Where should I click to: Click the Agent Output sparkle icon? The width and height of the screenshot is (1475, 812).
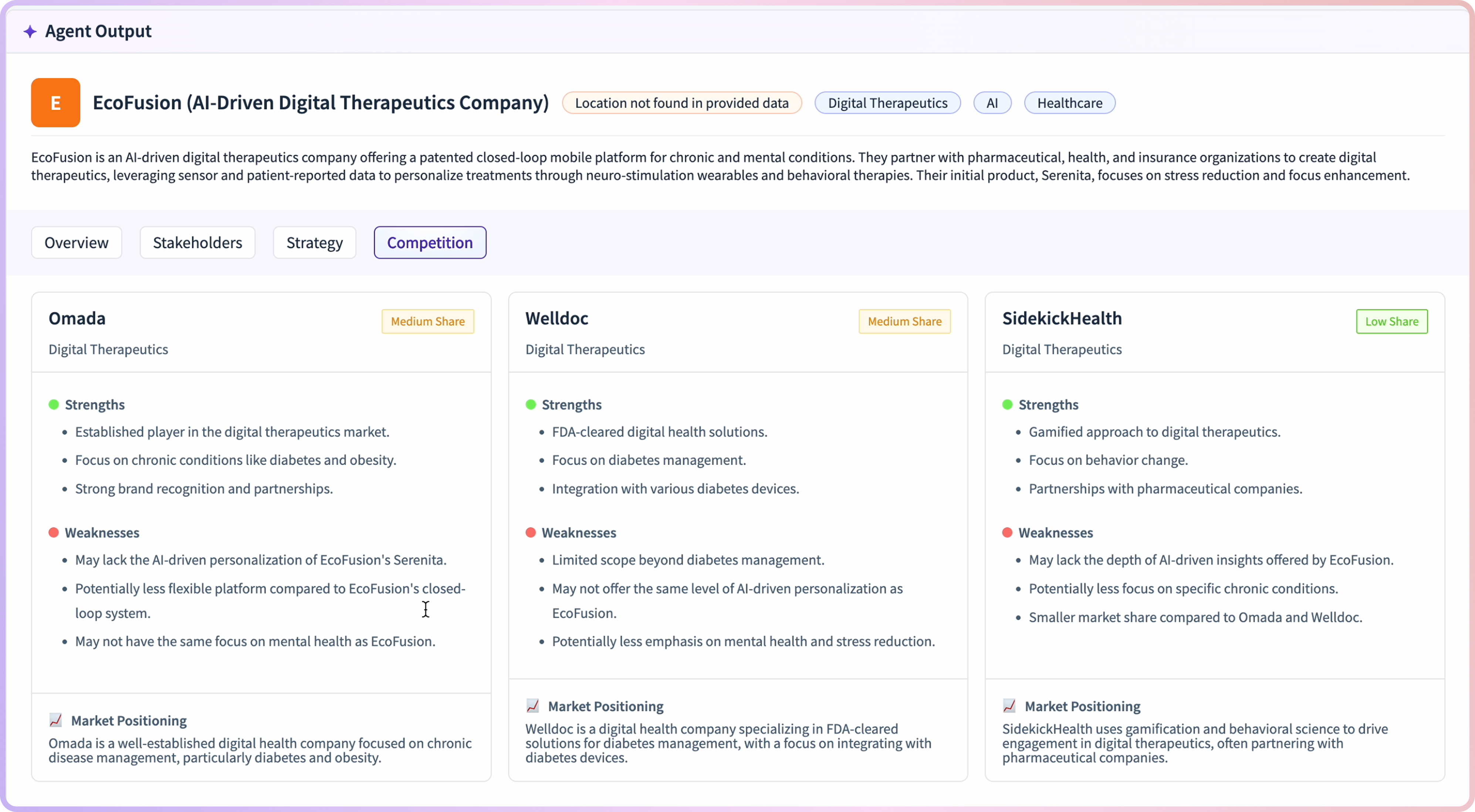click(x=30, y=31)
